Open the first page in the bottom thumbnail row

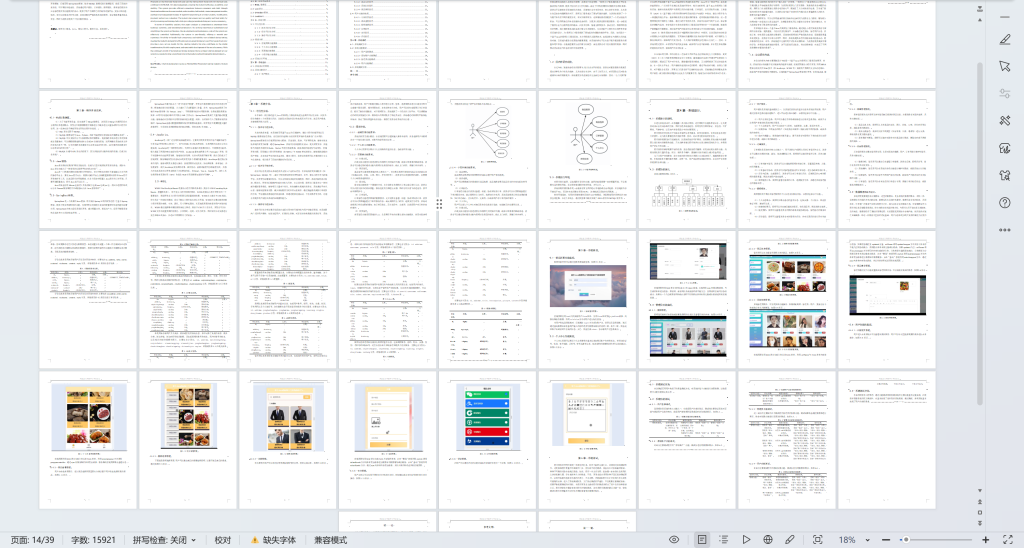pos(387,522)
